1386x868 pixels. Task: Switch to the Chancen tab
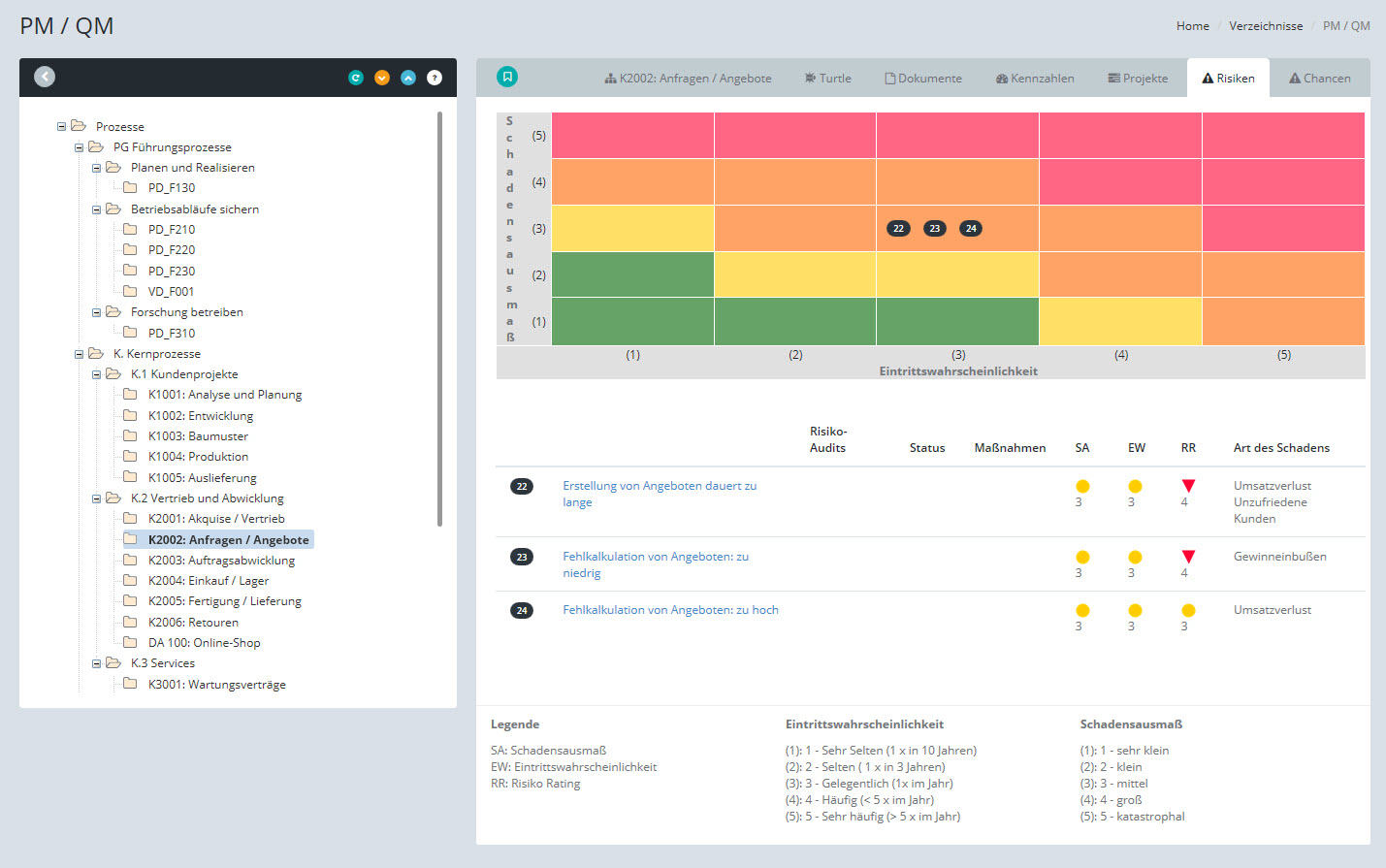pyautogui.click(x=1319, y=79)
